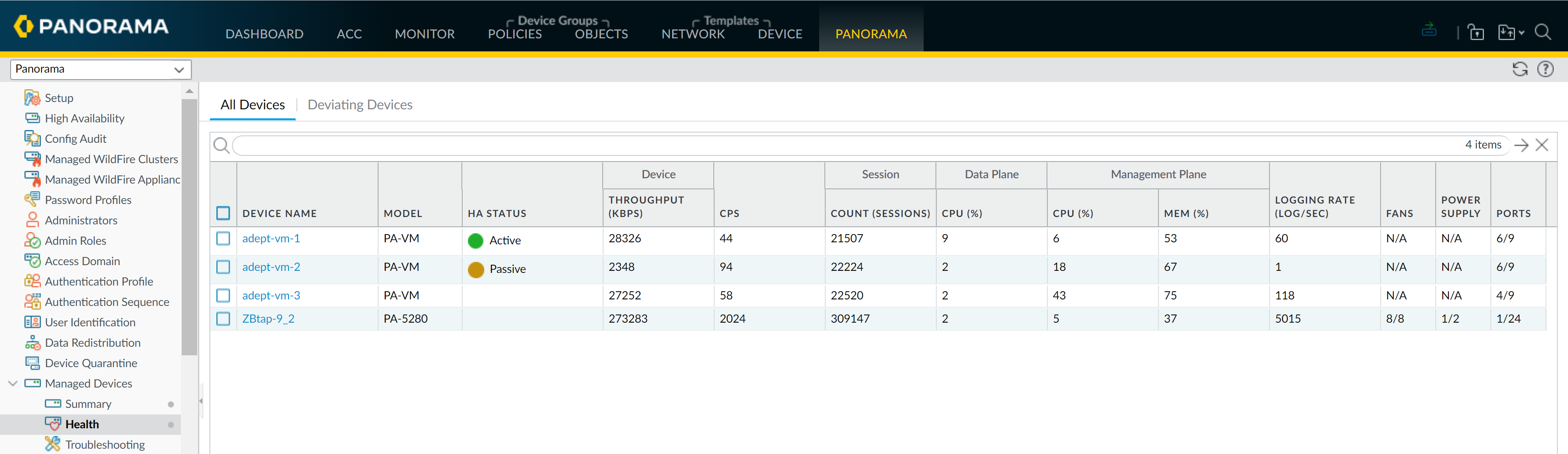
Task: Open the help question mark icon
Action: [x=1545, y=69]
